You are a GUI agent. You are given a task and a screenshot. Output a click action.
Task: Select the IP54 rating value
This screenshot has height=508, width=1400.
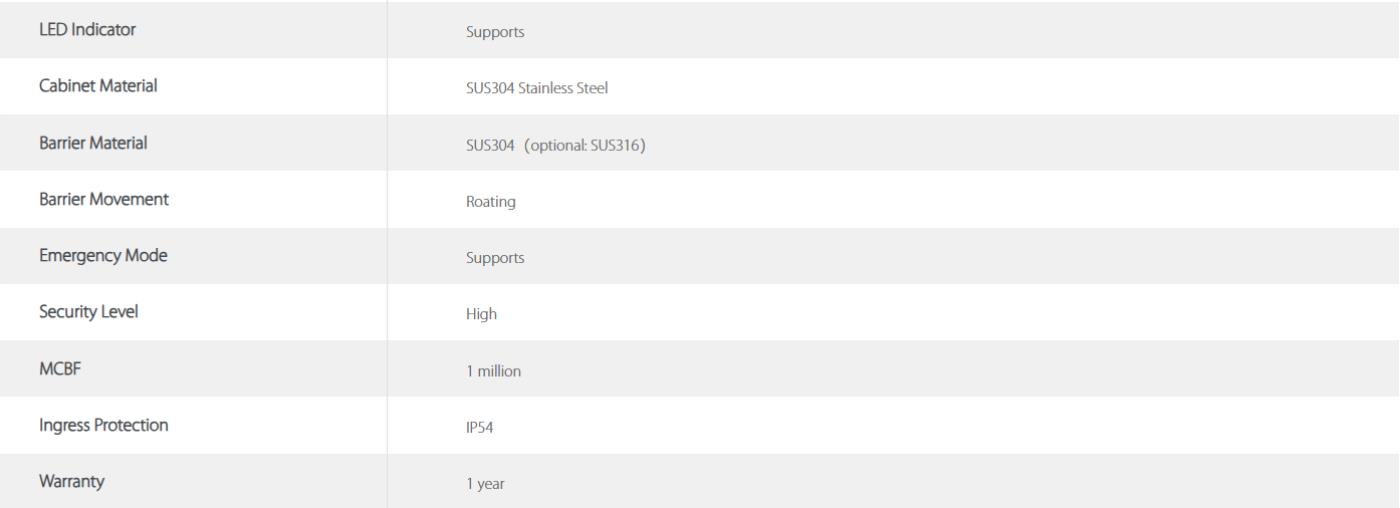[480, 427]
